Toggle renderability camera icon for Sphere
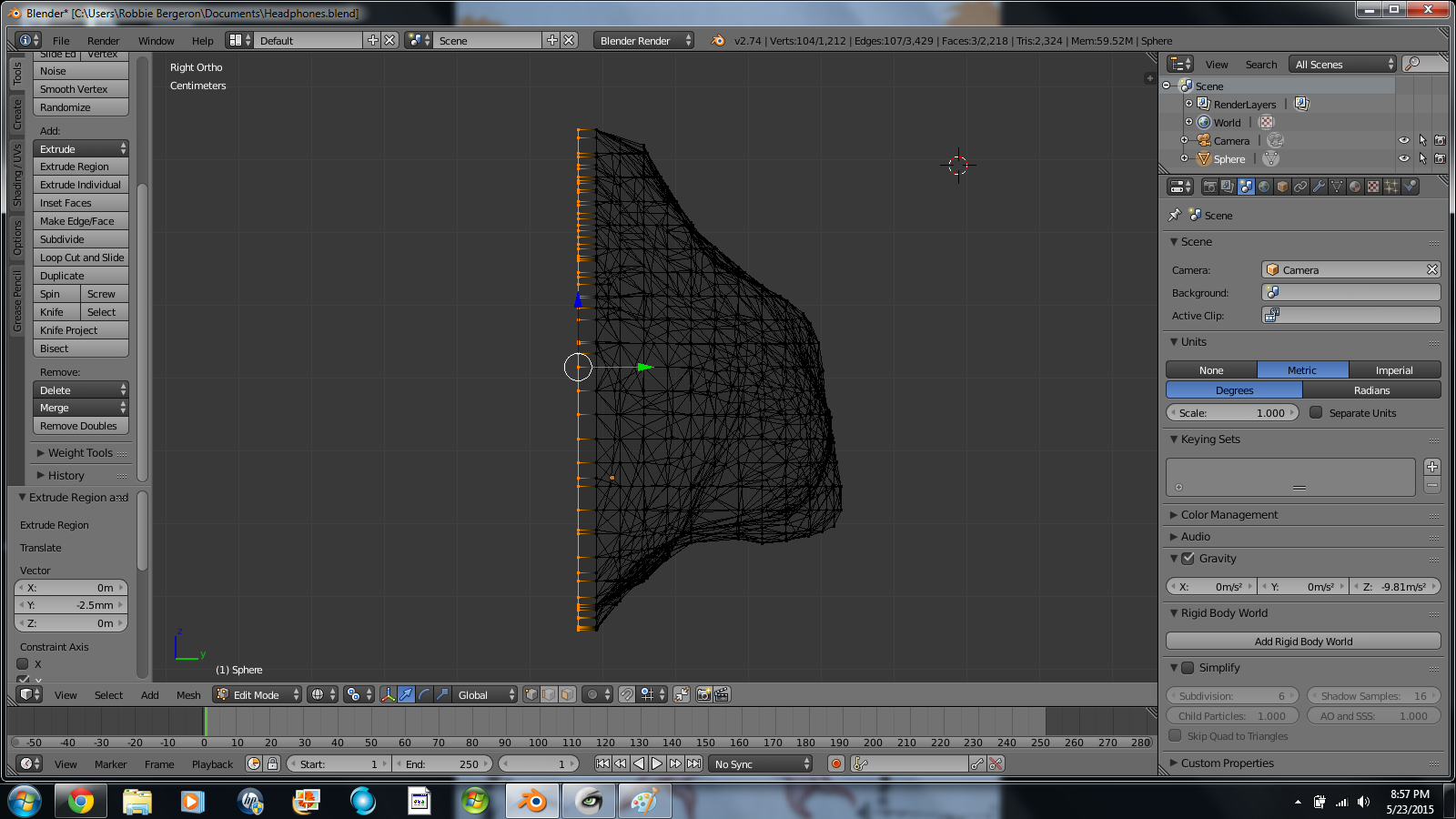1456x819 pixels. pos(1440,158)
